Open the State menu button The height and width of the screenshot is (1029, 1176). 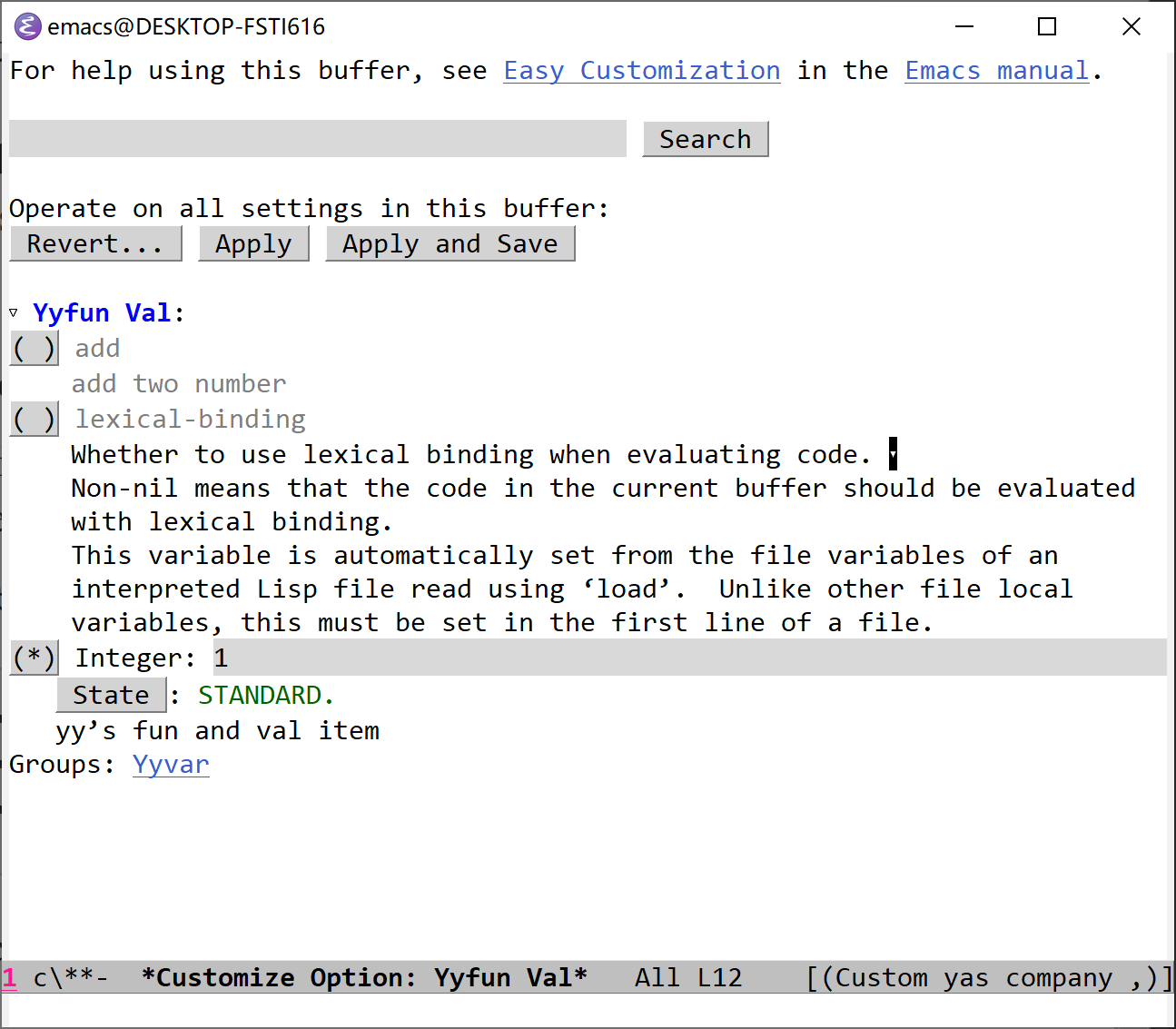(x=111, y=696)
